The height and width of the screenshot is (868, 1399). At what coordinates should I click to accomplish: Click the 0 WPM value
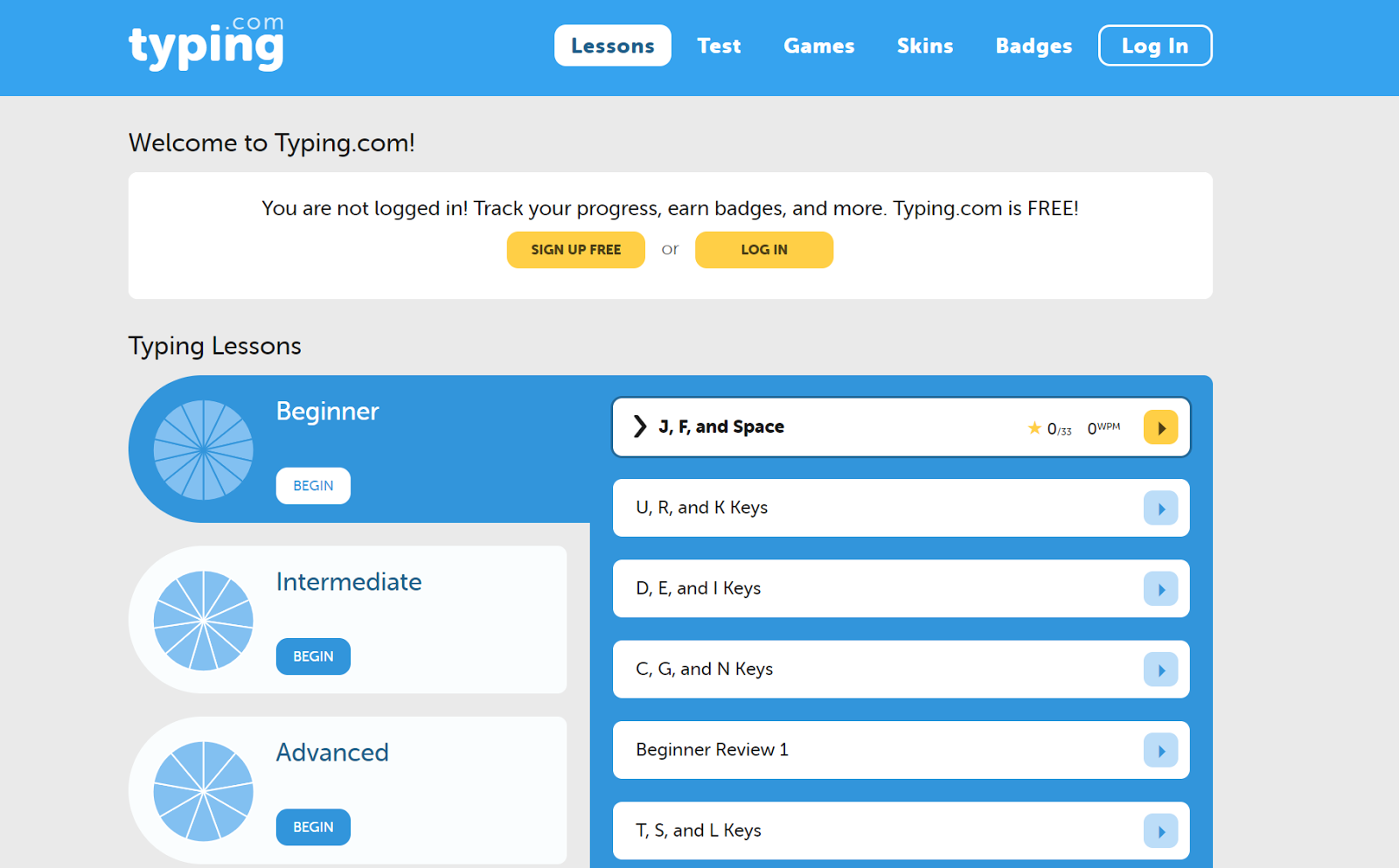1103,427
